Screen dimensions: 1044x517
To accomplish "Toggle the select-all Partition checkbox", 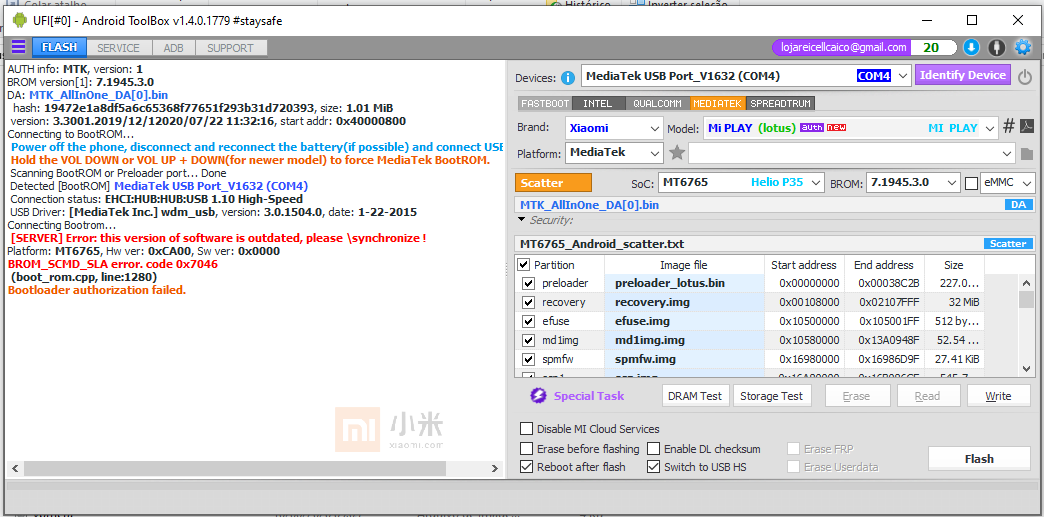I will (x=524, y=265).
